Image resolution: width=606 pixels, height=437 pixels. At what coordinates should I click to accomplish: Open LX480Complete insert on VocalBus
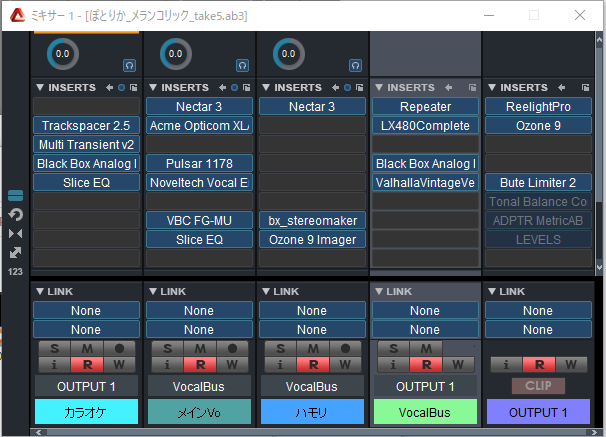425,126
